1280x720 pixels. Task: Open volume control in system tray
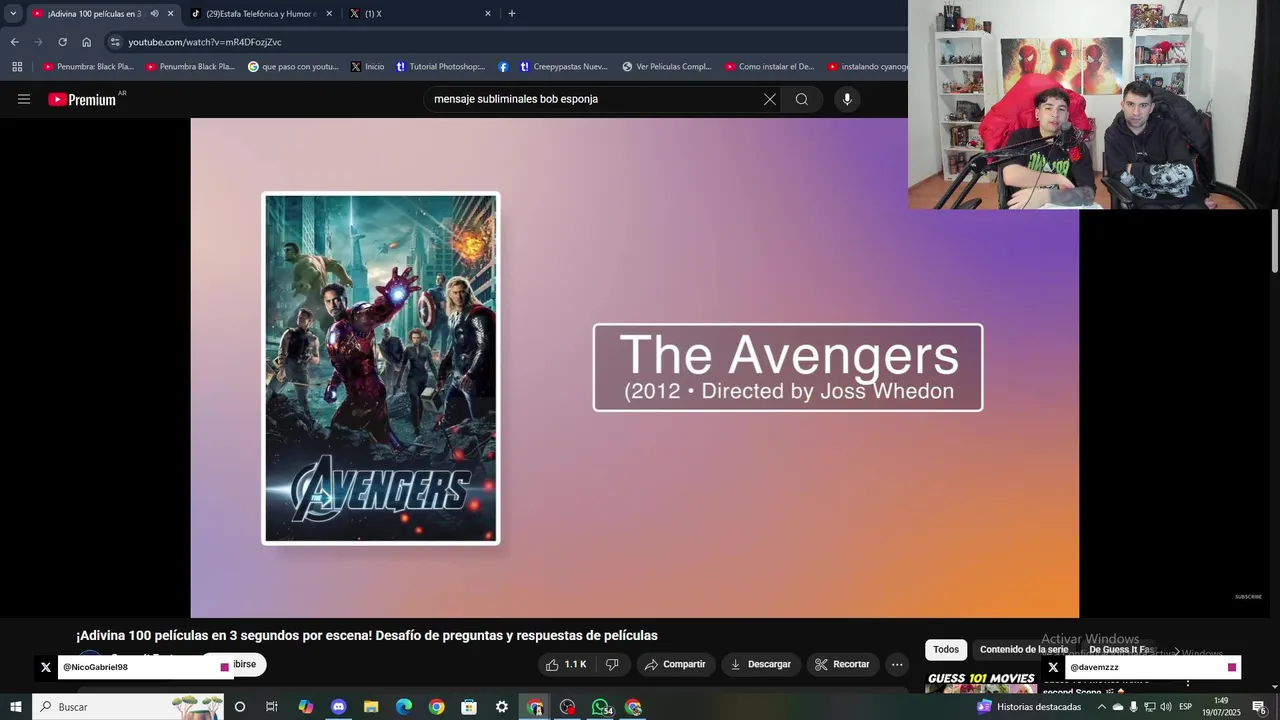(1166, 707)
